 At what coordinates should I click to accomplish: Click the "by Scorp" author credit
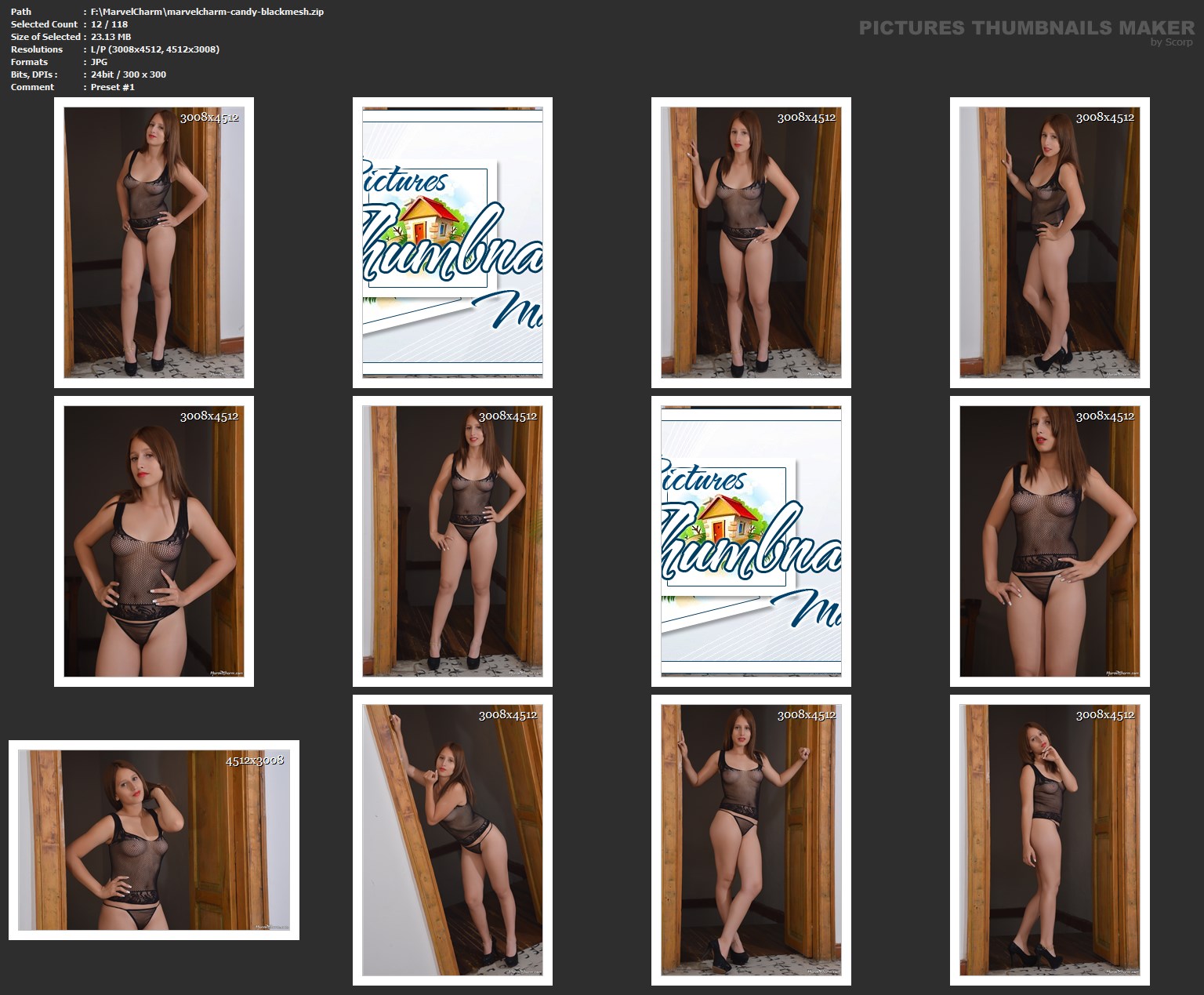pos(1171,42)
